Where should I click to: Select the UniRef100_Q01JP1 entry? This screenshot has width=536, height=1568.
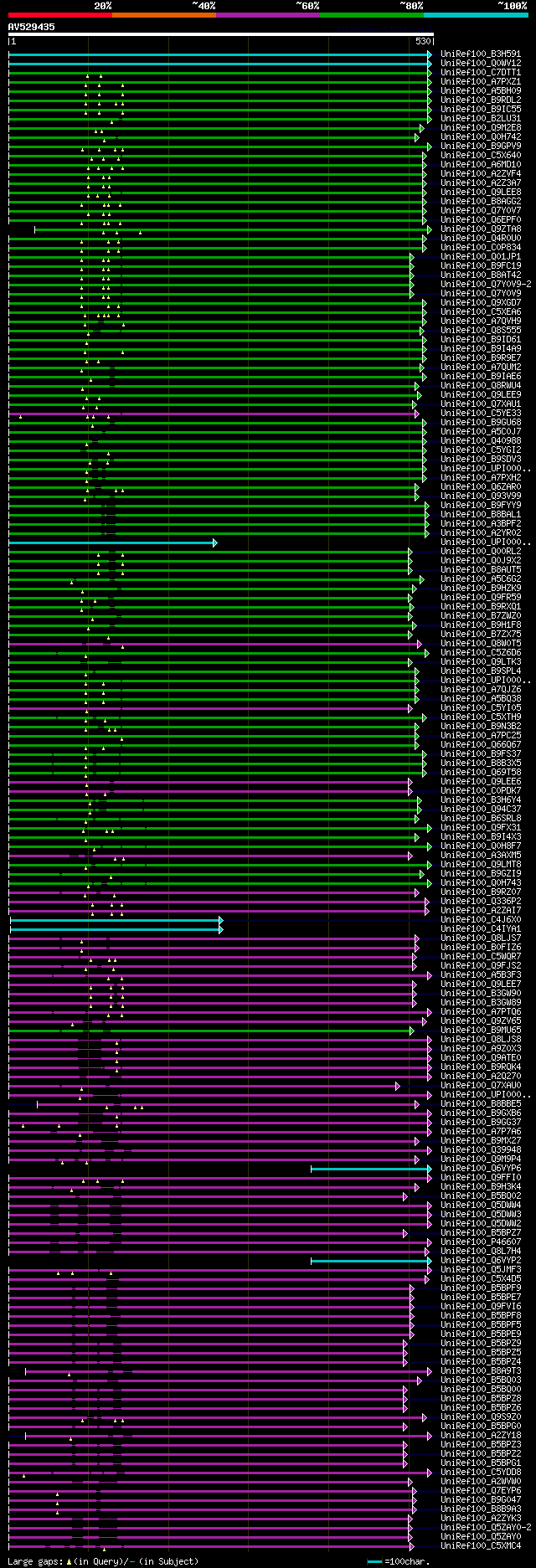coord(481,257)
